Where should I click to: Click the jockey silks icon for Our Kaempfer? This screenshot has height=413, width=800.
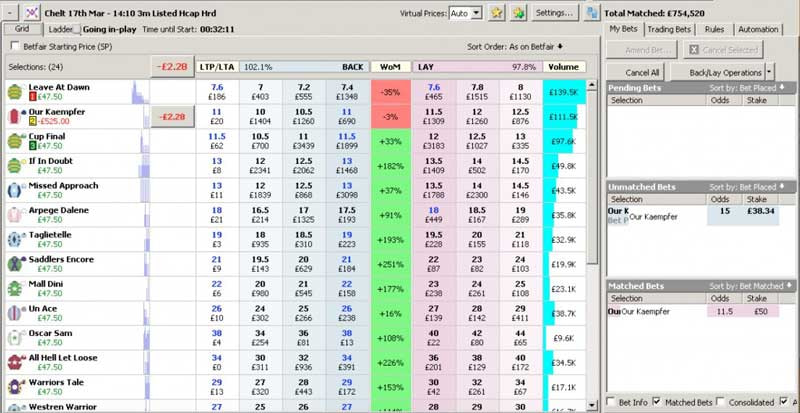click(15, 117)
